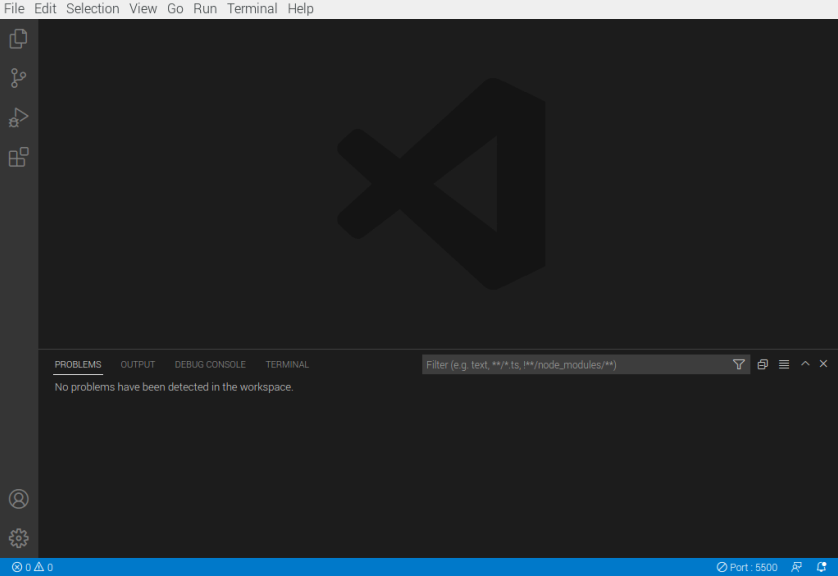Click the Manage gear icon
This screenshot has height=576, width=838.
(x=18, y=538)
